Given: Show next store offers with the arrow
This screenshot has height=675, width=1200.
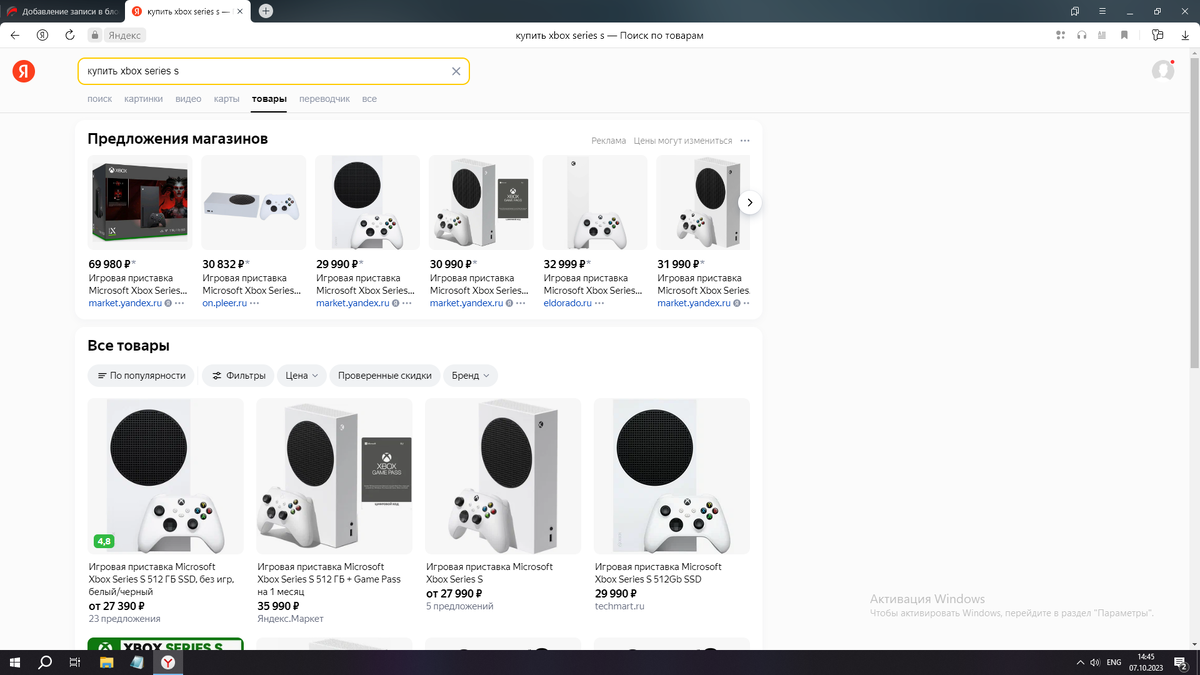Looking at the screenshot, I should click(x=750, y=203).
